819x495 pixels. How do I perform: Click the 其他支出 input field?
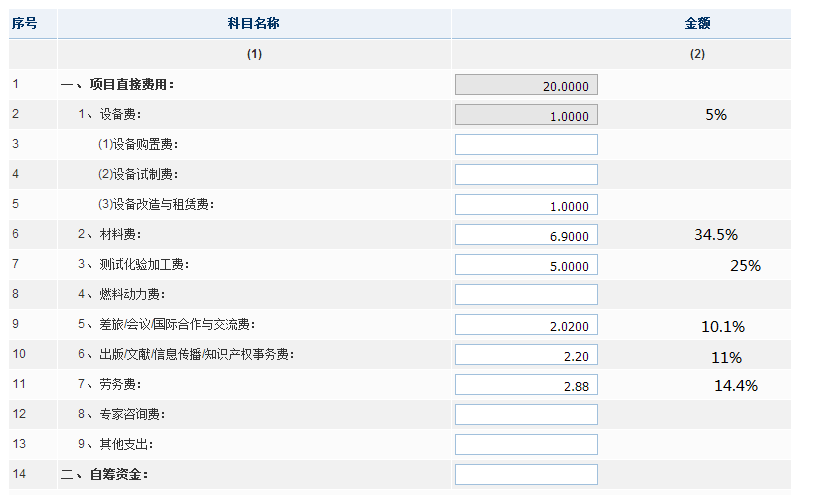526,444
